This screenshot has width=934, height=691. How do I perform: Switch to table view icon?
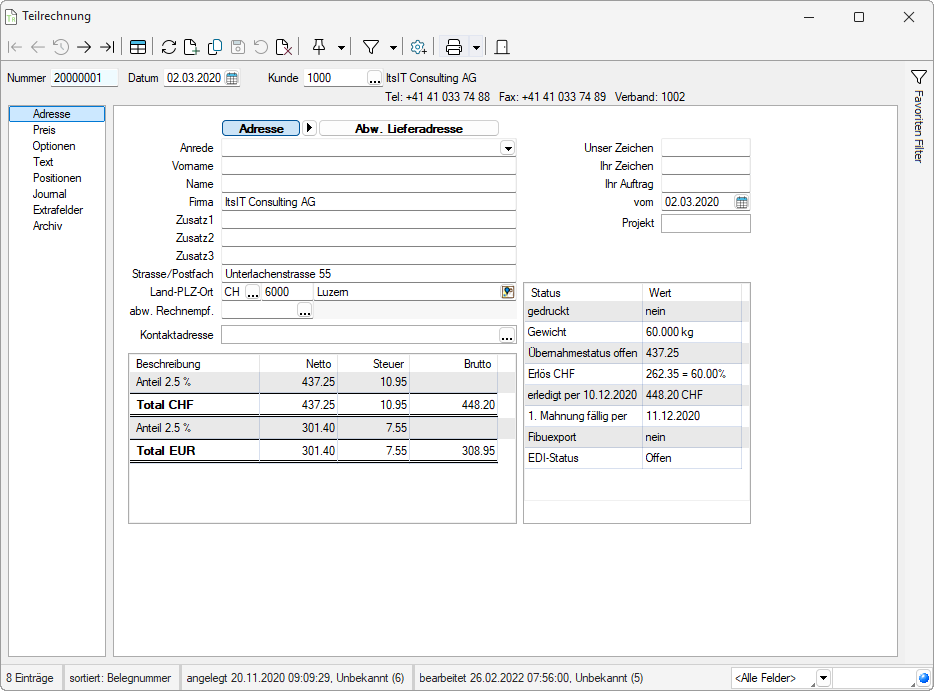click(138, 47)
